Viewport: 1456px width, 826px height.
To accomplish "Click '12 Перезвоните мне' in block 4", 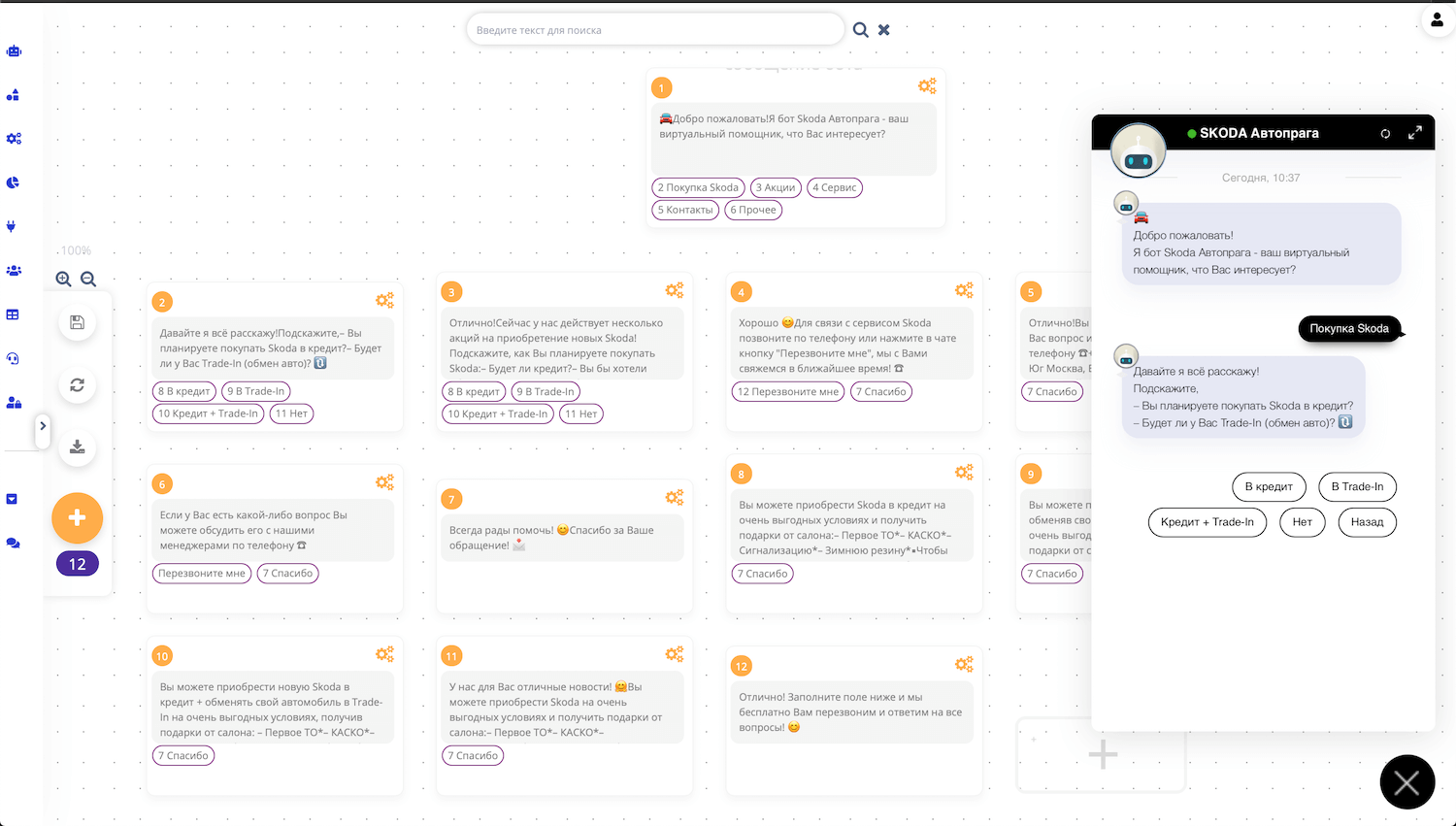I will point(787,391).
